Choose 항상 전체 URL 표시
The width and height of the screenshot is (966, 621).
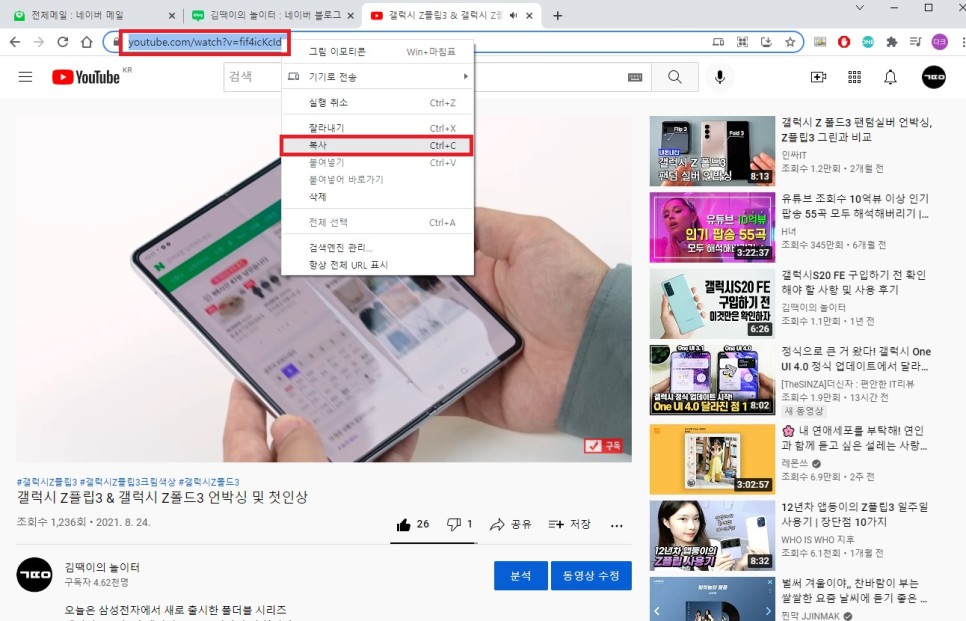coord(378,265)
